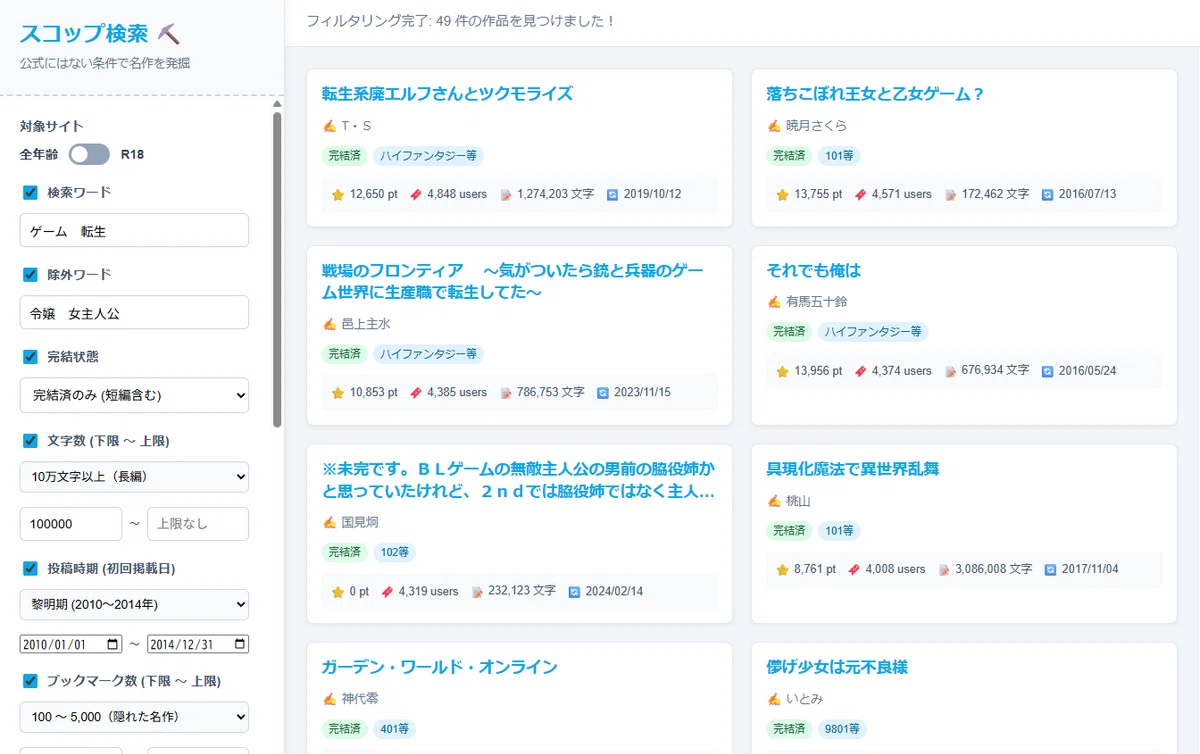Open novel 落ちこぼれ王女と乙女ゲーム？

point(876,94)
